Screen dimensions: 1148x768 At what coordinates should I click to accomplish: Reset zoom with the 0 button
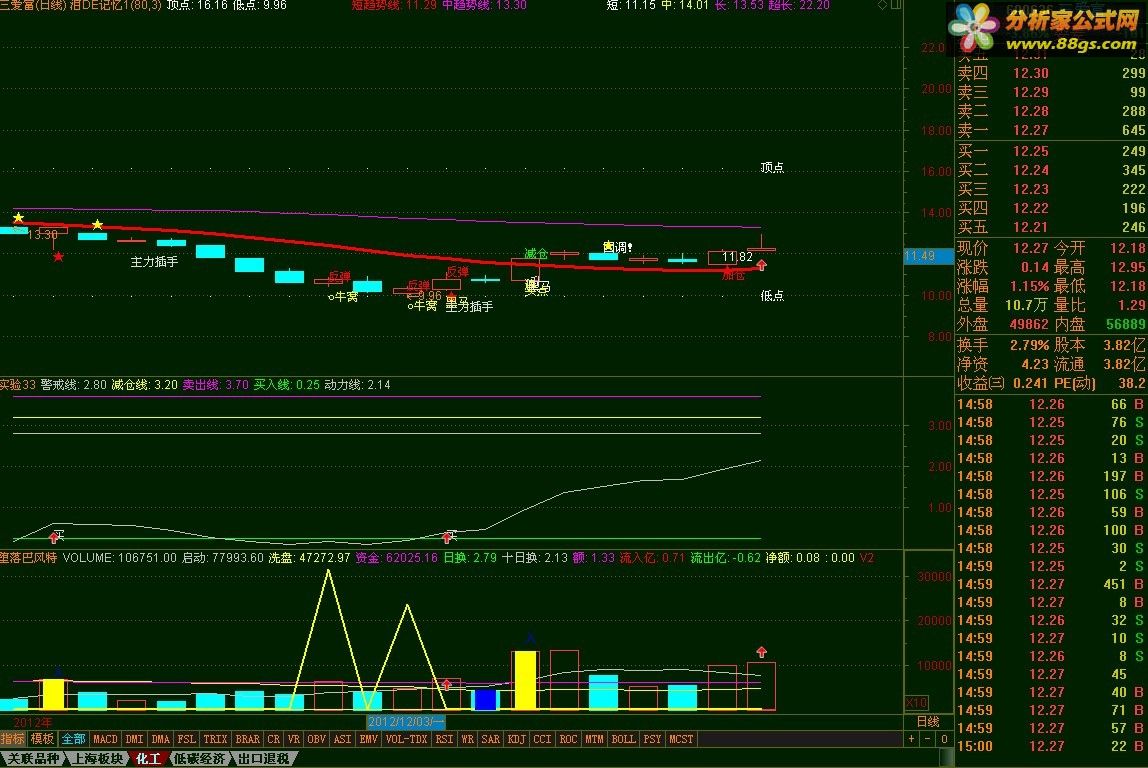944,739
